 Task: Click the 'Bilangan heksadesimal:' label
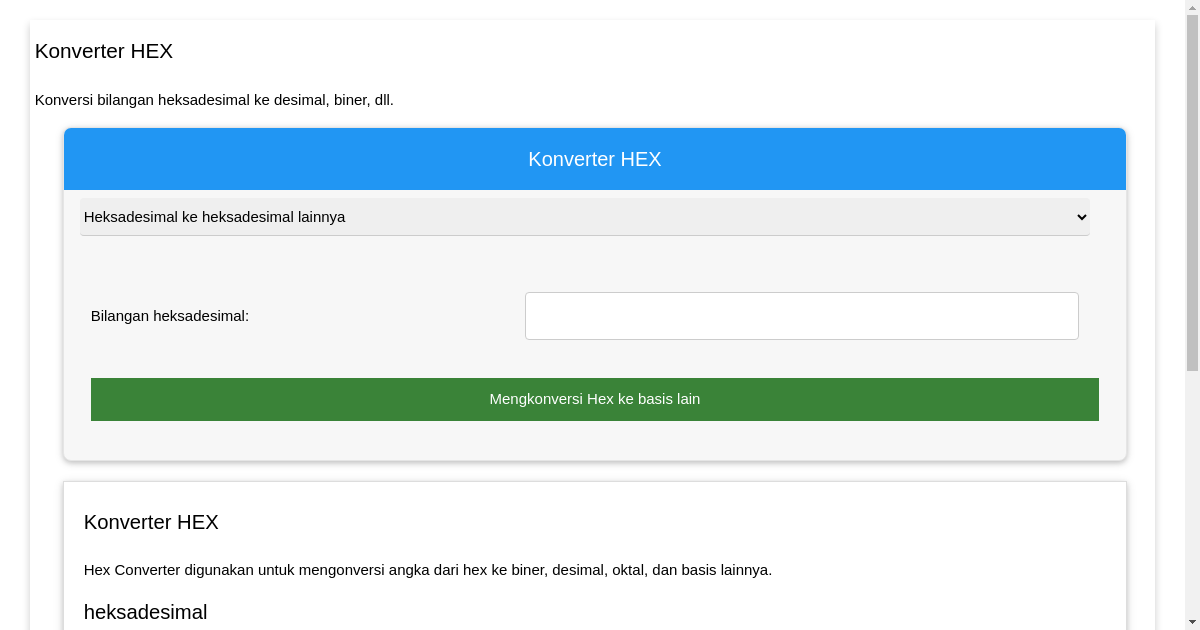pos(170,315)
